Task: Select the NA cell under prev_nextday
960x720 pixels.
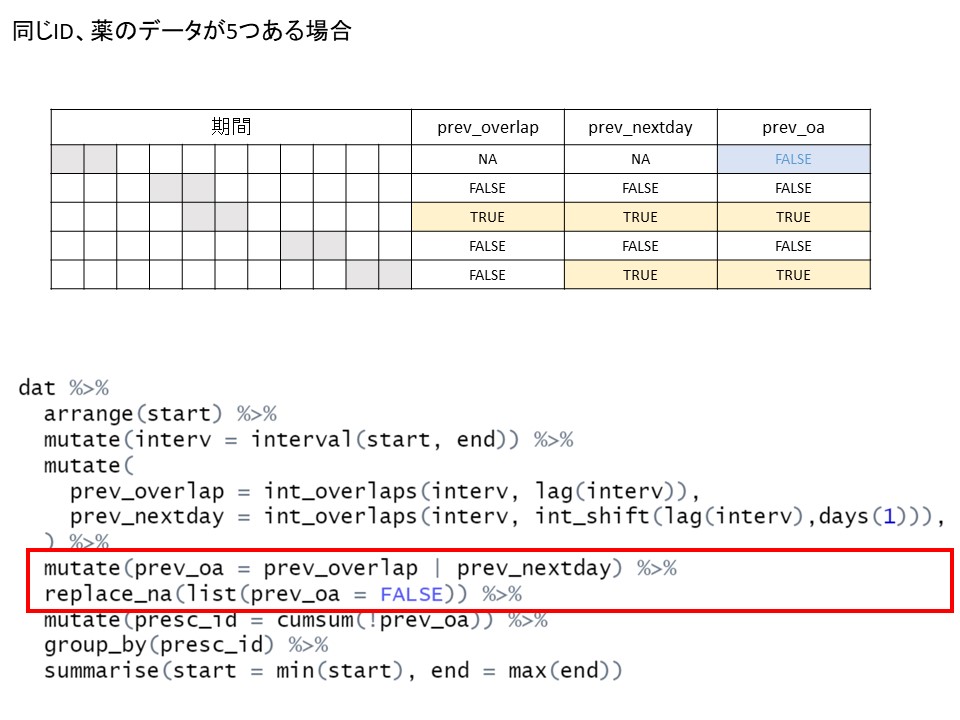Action: pos(640,159)
